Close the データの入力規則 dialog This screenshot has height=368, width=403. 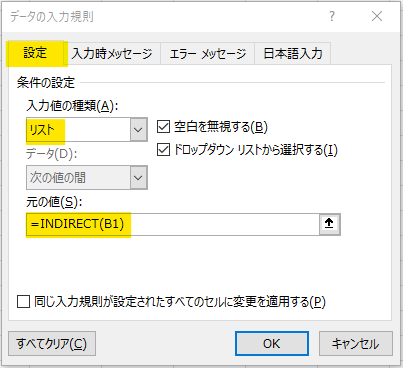377,16
